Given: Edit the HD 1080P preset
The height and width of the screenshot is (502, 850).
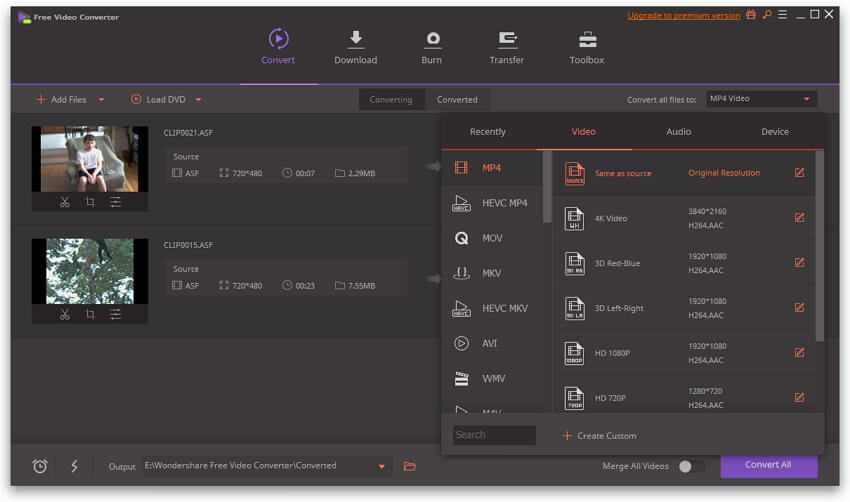Looking at the screenshot, I should (x=800, y=353).
